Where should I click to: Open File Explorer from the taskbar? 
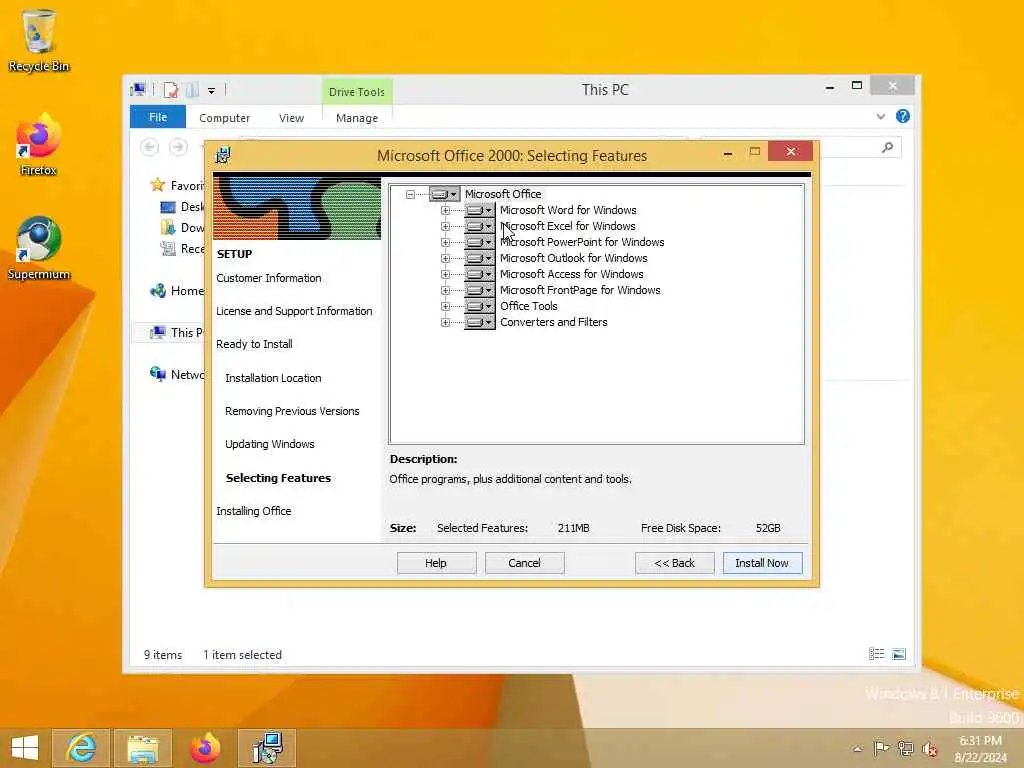143,748
